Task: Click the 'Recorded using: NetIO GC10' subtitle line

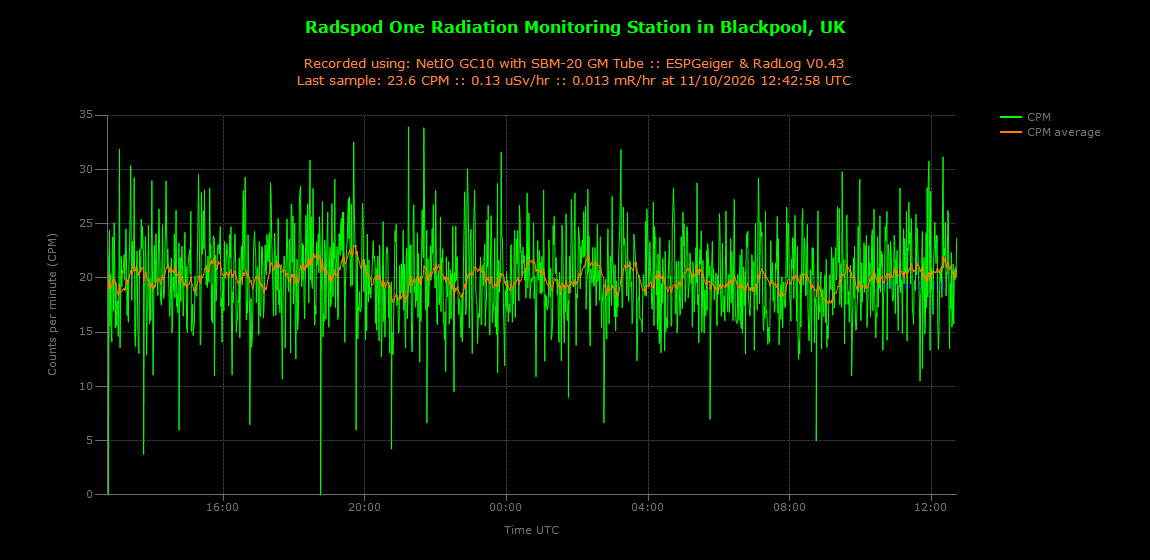Action: tap(575, 64)
